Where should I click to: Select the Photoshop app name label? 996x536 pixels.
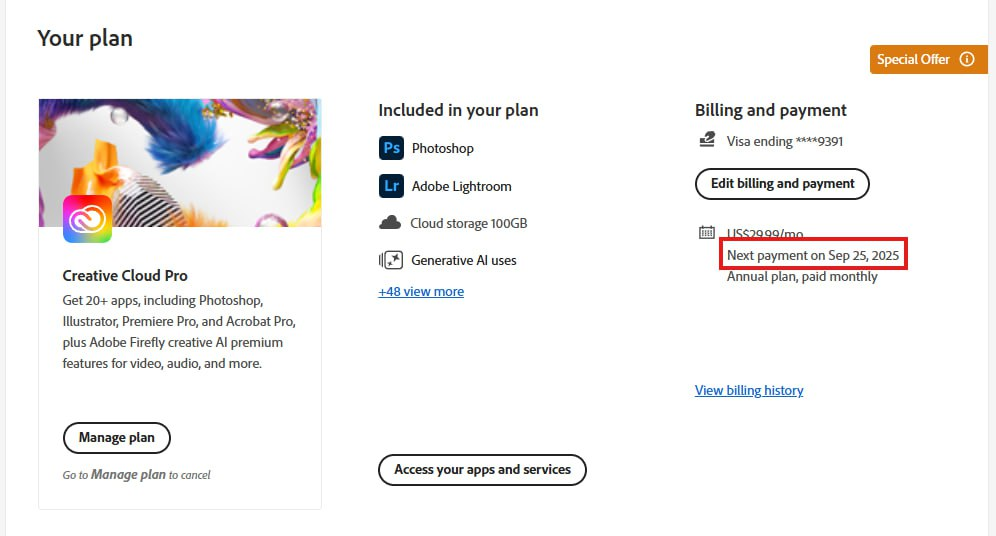click(x=443, y=148)
